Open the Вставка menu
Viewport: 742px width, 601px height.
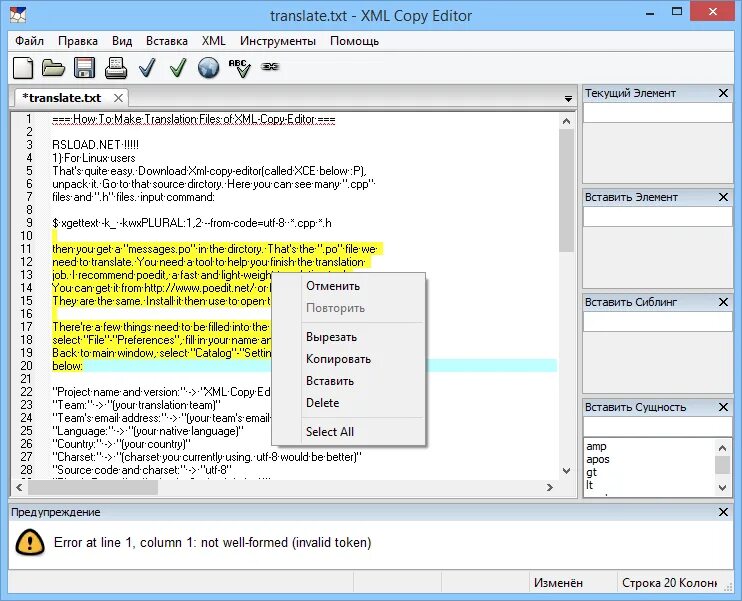coord(167,41)
